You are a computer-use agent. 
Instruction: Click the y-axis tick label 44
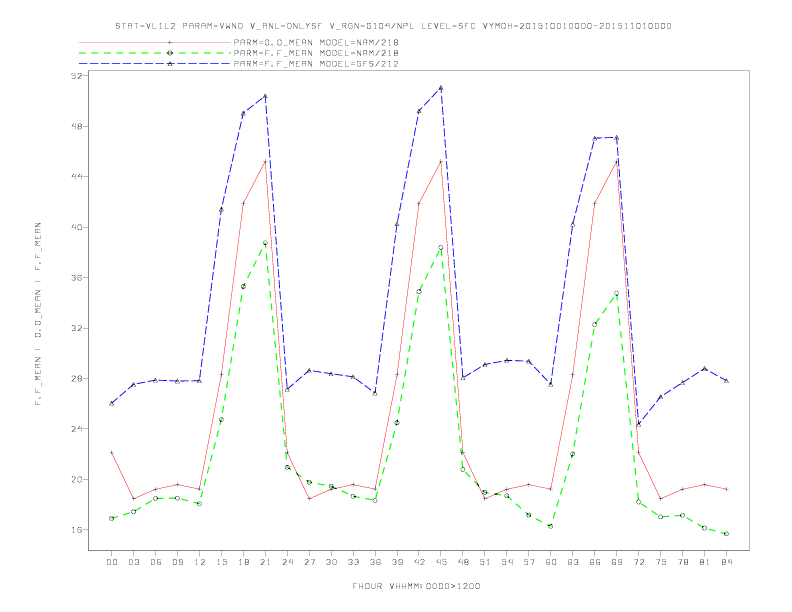pyautogui.click(x=75, y=177)
